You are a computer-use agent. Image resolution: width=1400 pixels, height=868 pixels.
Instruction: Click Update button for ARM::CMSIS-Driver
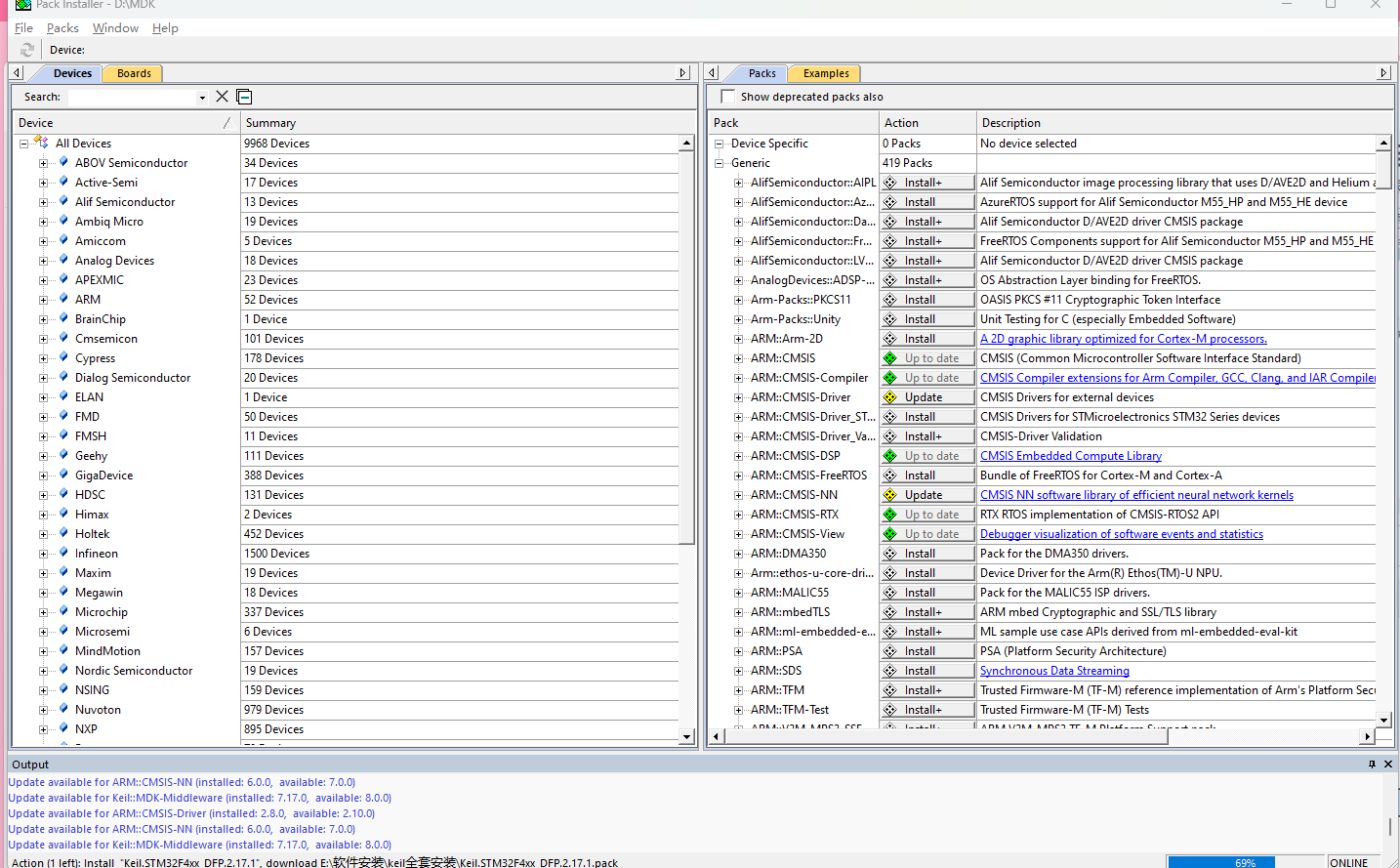click(927, 397)
